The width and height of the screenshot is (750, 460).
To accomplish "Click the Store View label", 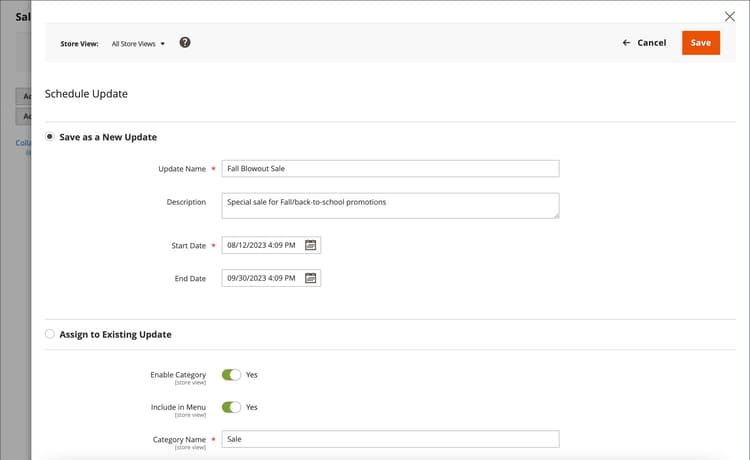I will [79, 44].
